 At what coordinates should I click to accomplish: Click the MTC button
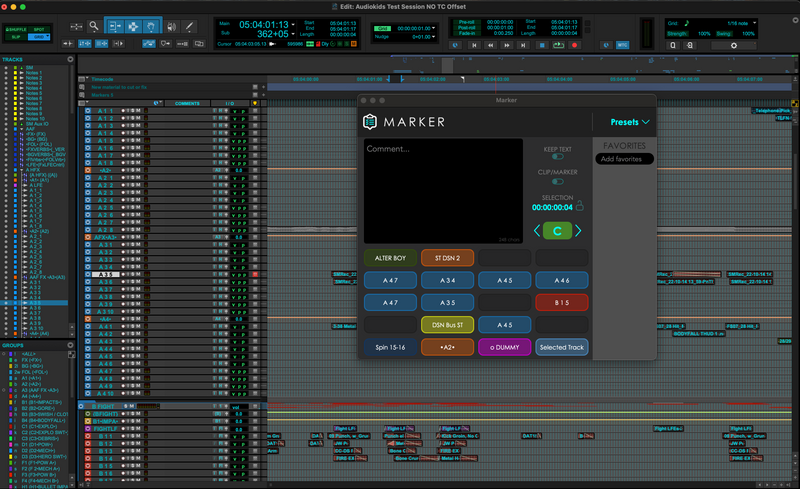click(x=622, y=45)
